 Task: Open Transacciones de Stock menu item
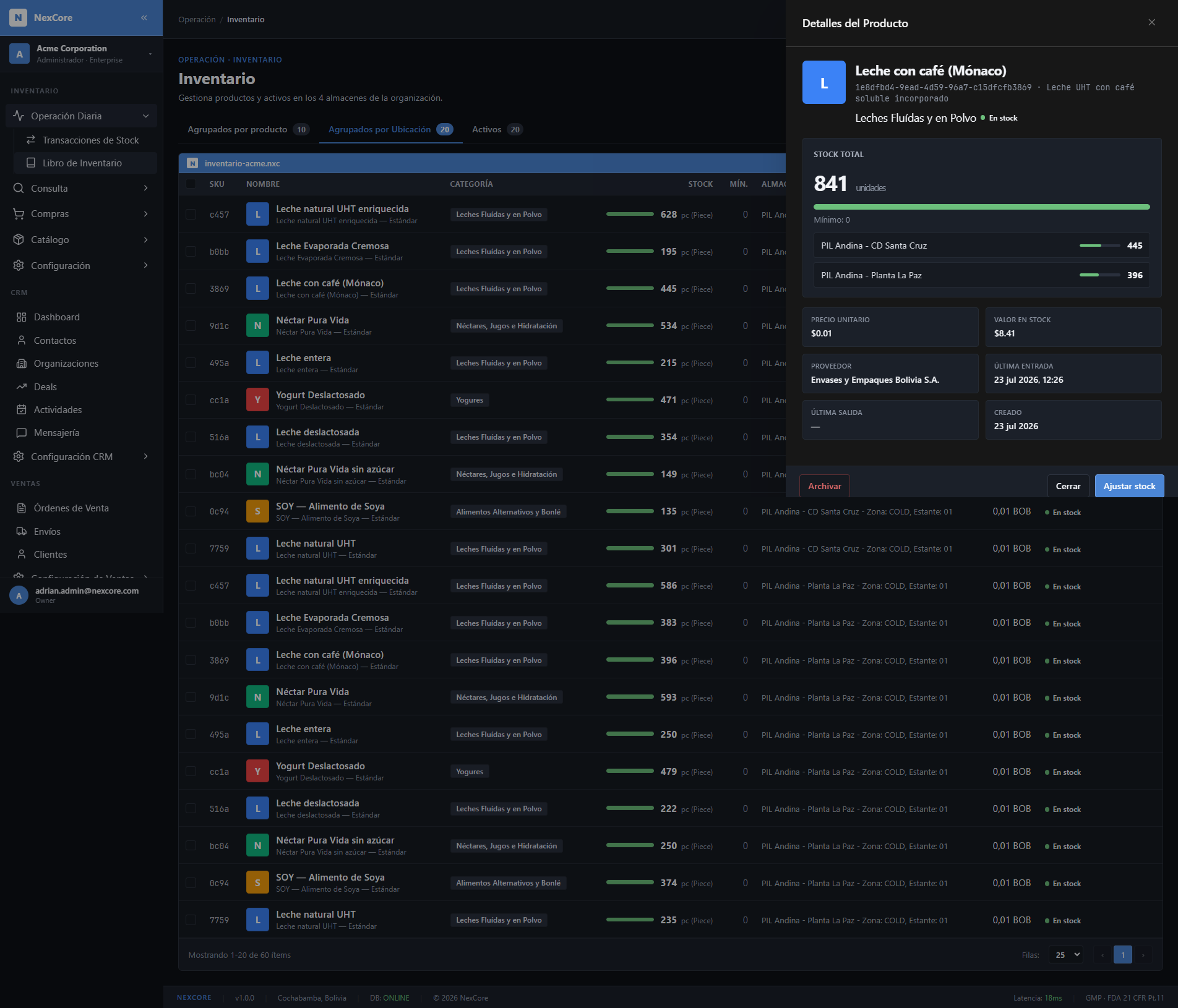point(85,140)
